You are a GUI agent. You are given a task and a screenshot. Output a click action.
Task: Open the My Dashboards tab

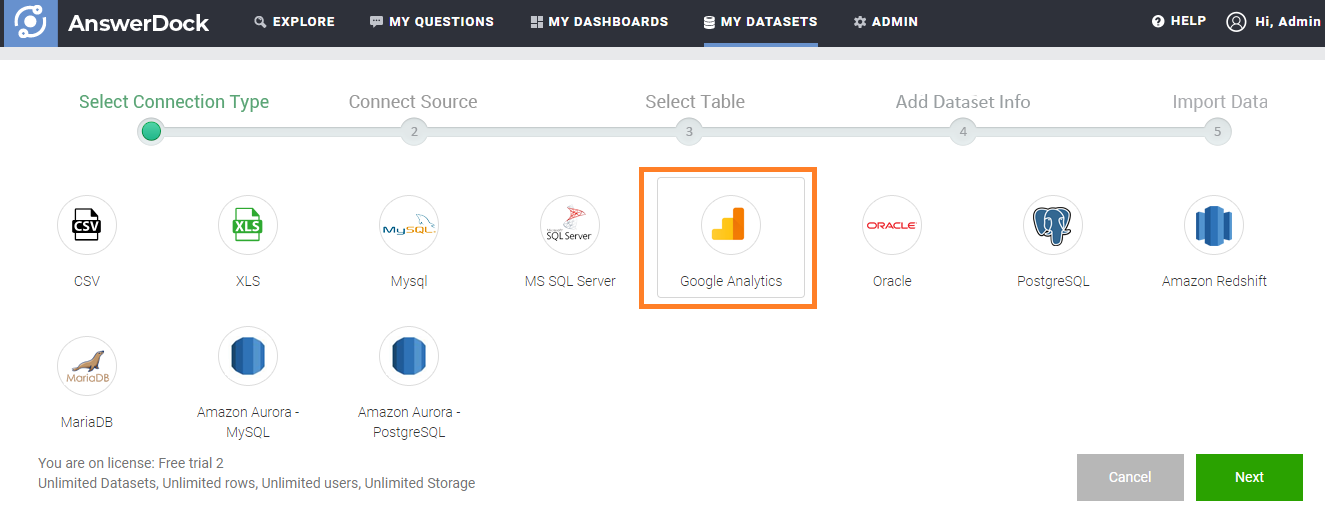[599, 22]
